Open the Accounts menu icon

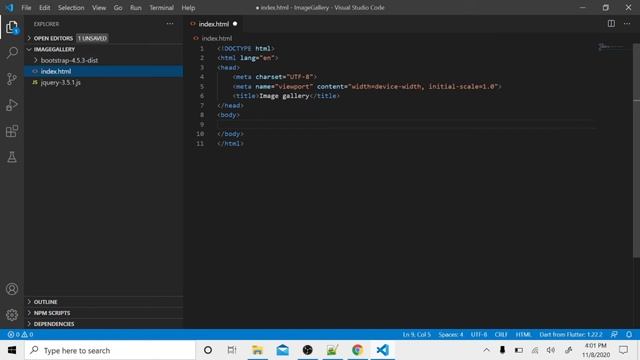pyautogui.click(x=12, y=289)
